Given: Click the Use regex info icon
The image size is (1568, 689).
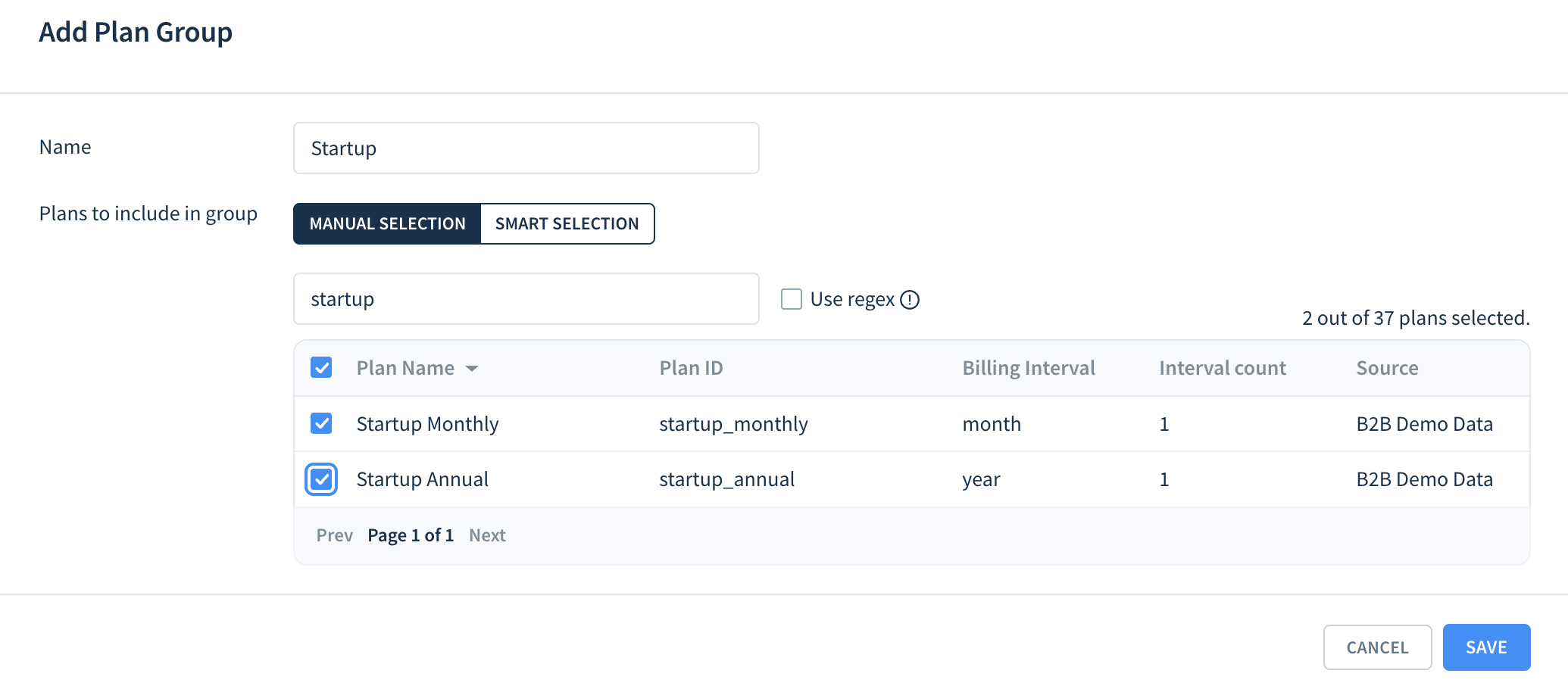Looking at the screenshot, I should (910, 300).
